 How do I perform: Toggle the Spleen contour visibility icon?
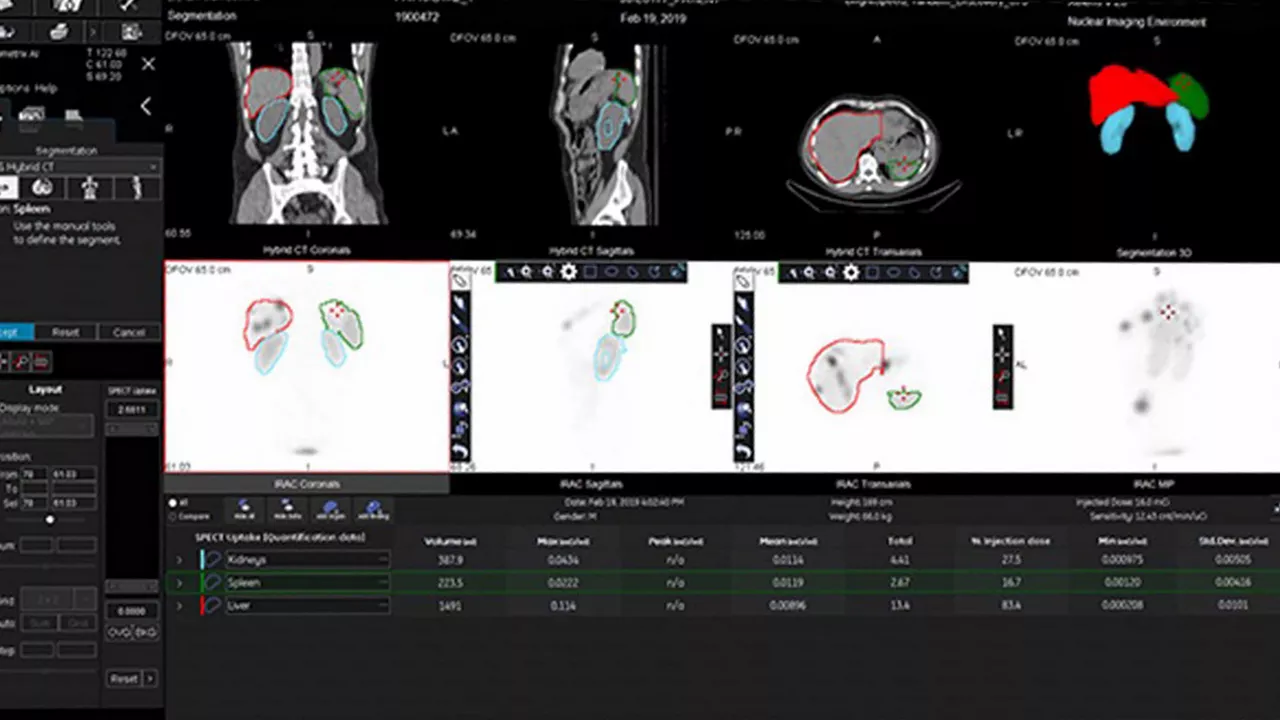tap(212, 582)
